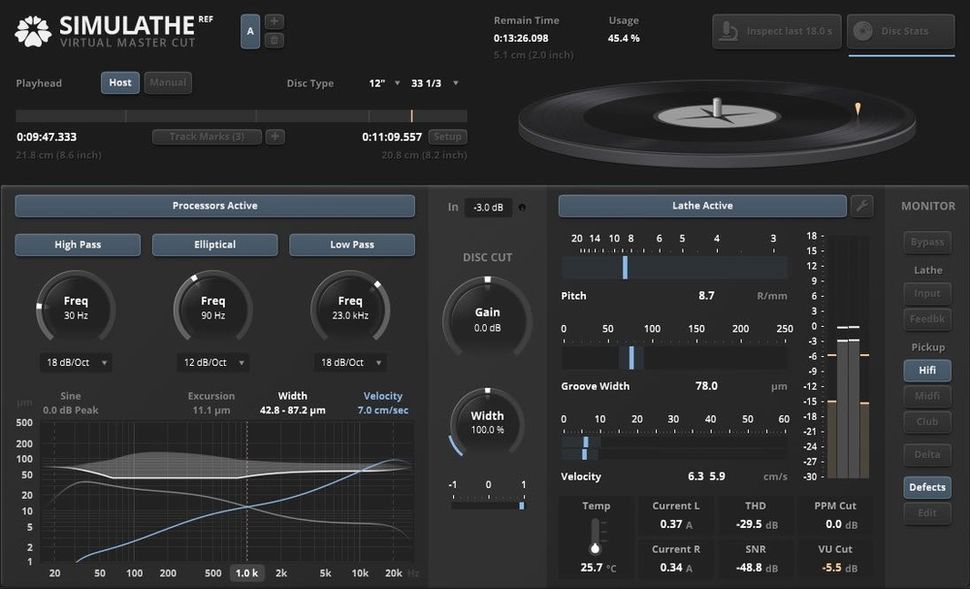Enable the Elliptical filter
The width and height of the screenshot is (970, 589).
[215, 244]
